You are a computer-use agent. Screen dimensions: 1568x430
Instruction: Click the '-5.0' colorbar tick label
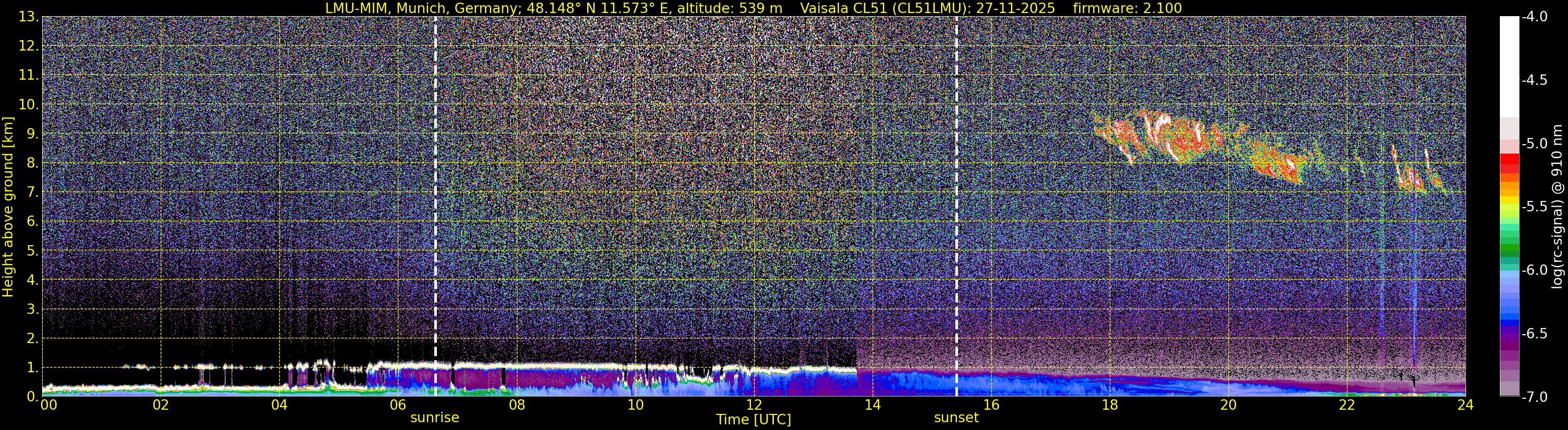click(1534, 144)
